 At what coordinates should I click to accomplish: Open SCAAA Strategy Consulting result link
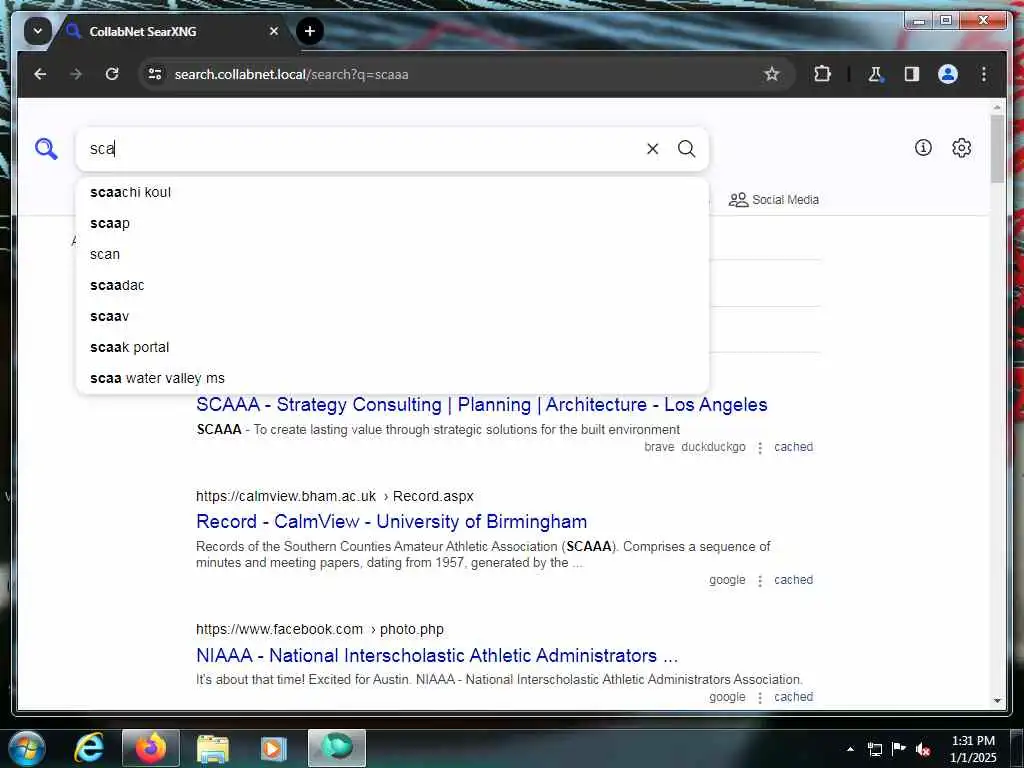481,405
